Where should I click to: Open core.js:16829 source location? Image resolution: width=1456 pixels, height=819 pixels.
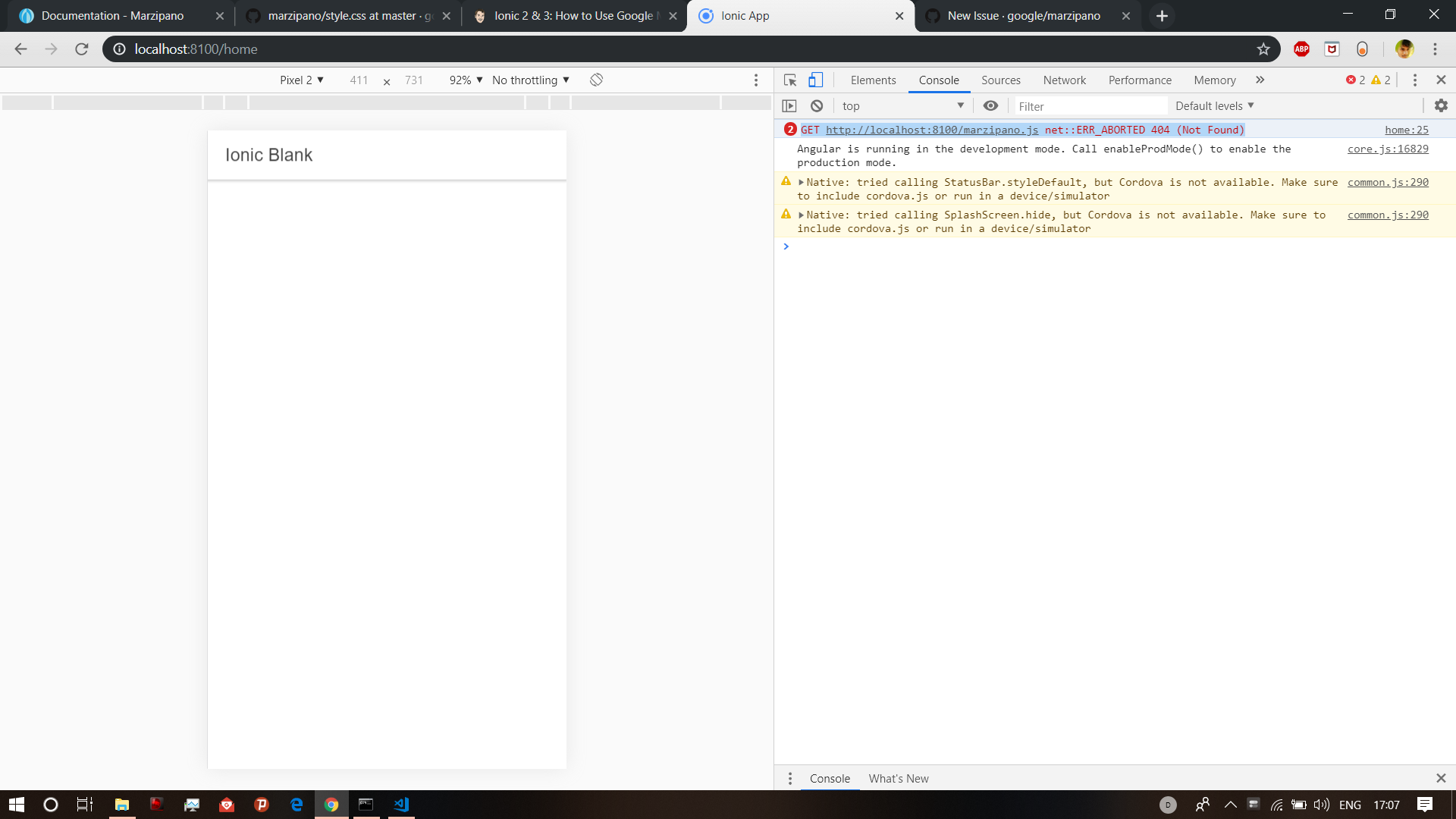[1387, 149]
